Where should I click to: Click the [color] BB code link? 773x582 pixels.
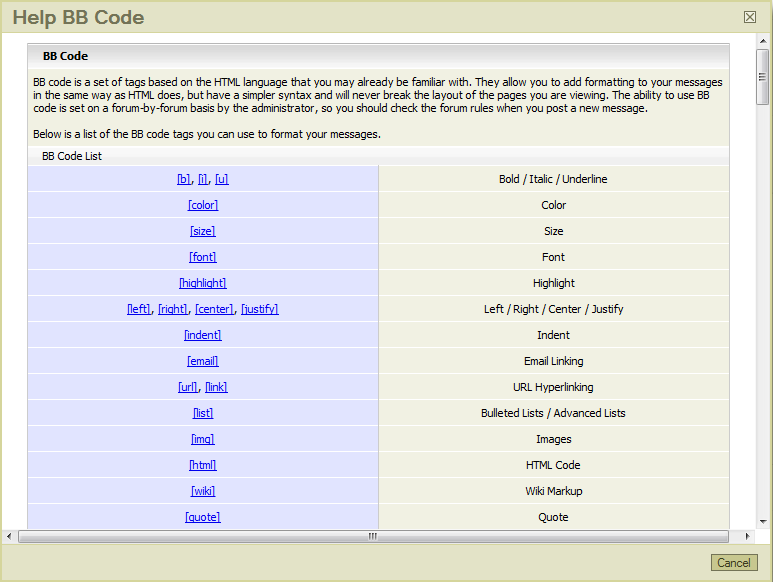point(203,206)
